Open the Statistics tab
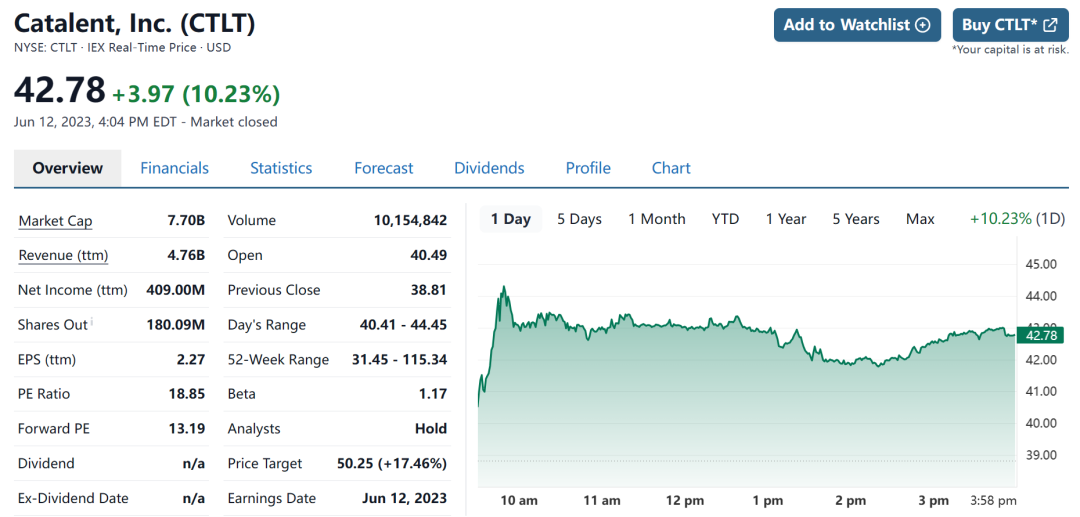The height and width of the screenshot is (517, 1080). point(281,168)
